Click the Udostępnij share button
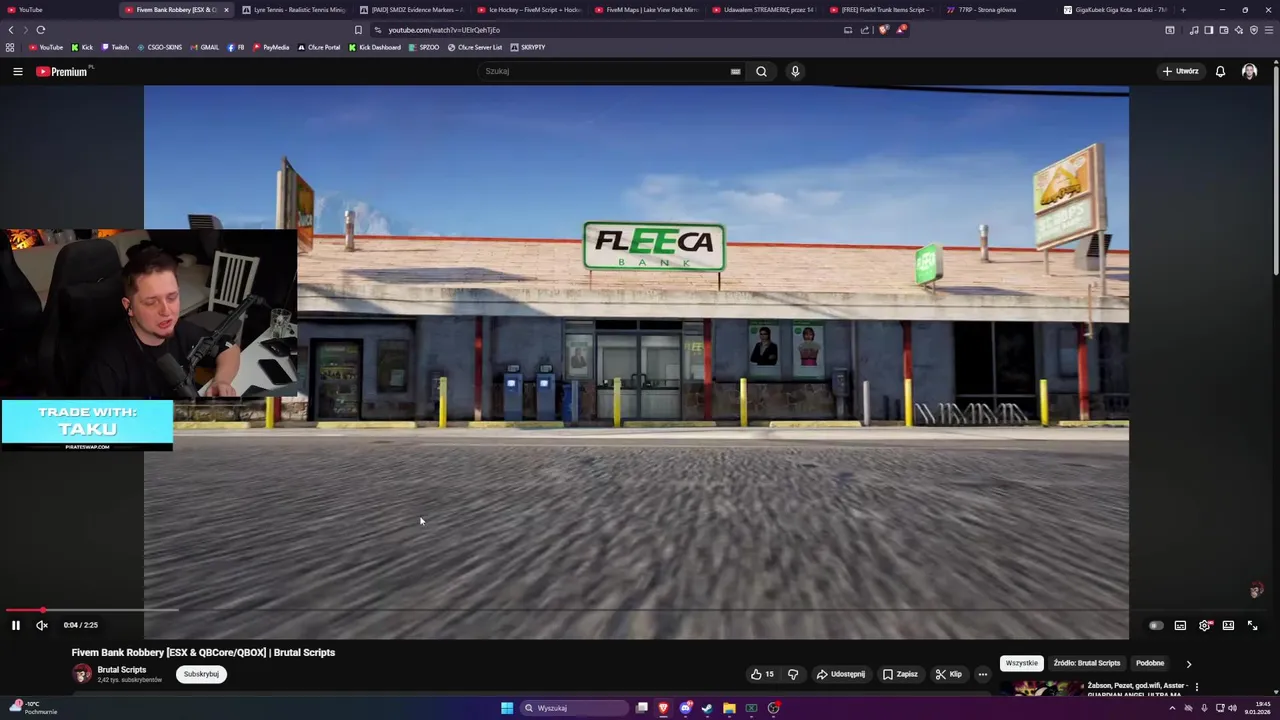 click(x=841, y=674)
